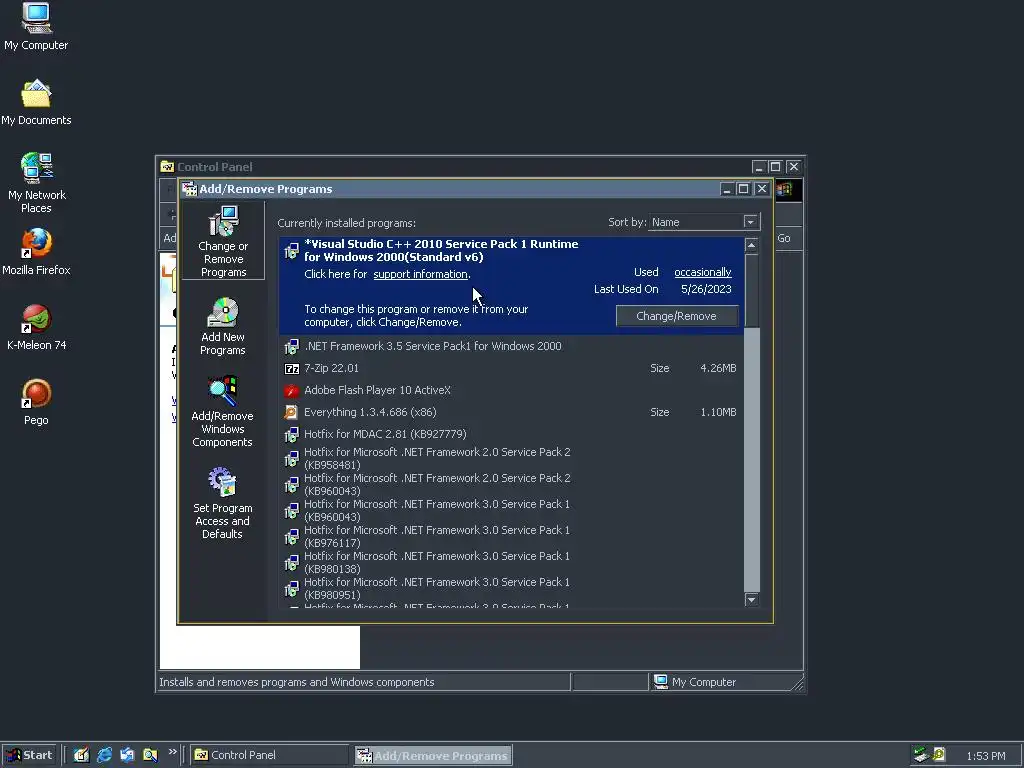The width and height of the screenshot is (1024, 768).
Task: Click the 7-Zip size value 4.26MB
Action: [x=718, y=368]
